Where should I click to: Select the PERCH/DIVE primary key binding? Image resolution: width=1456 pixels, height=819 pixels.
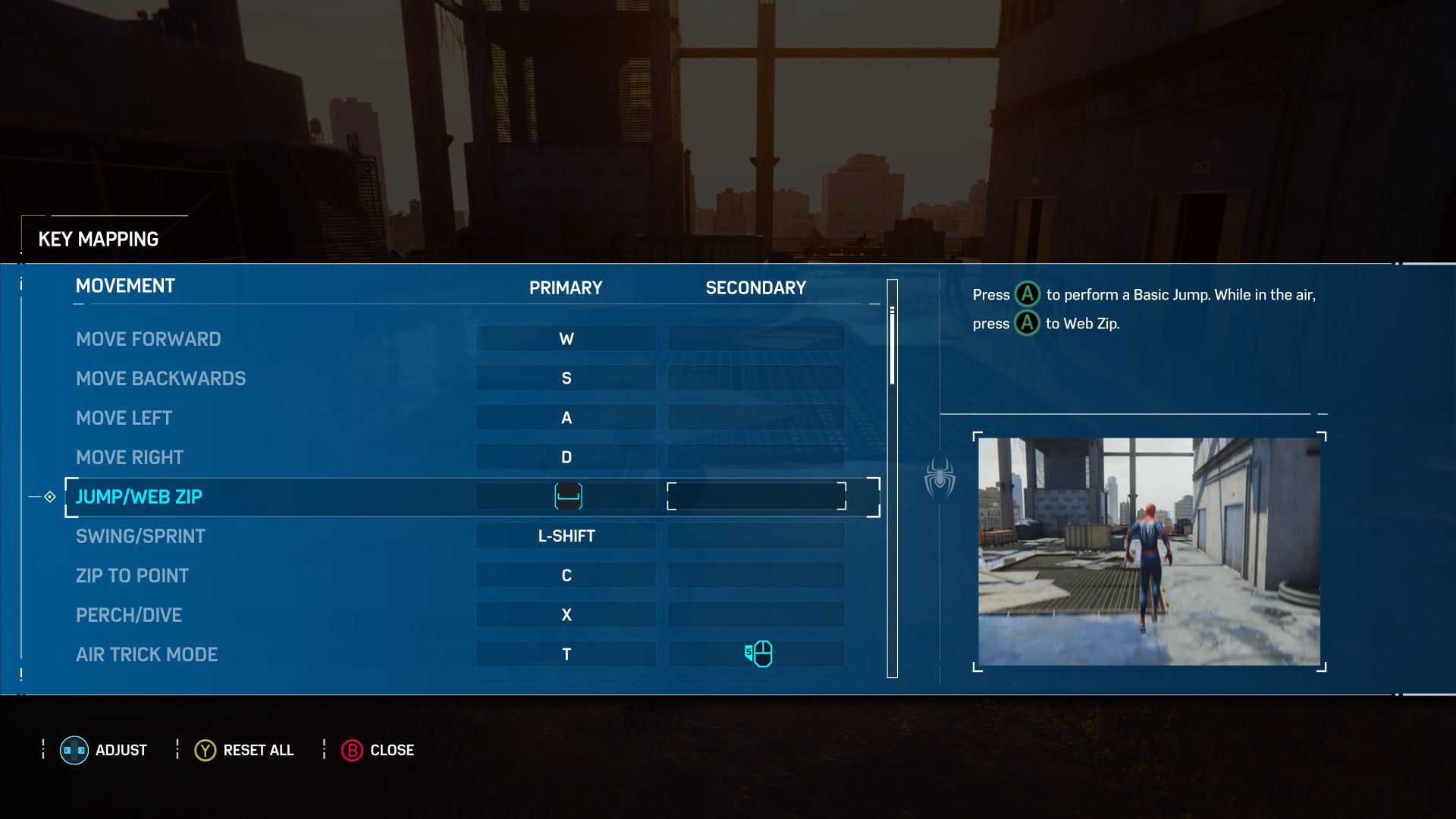[x=566, y=615]
